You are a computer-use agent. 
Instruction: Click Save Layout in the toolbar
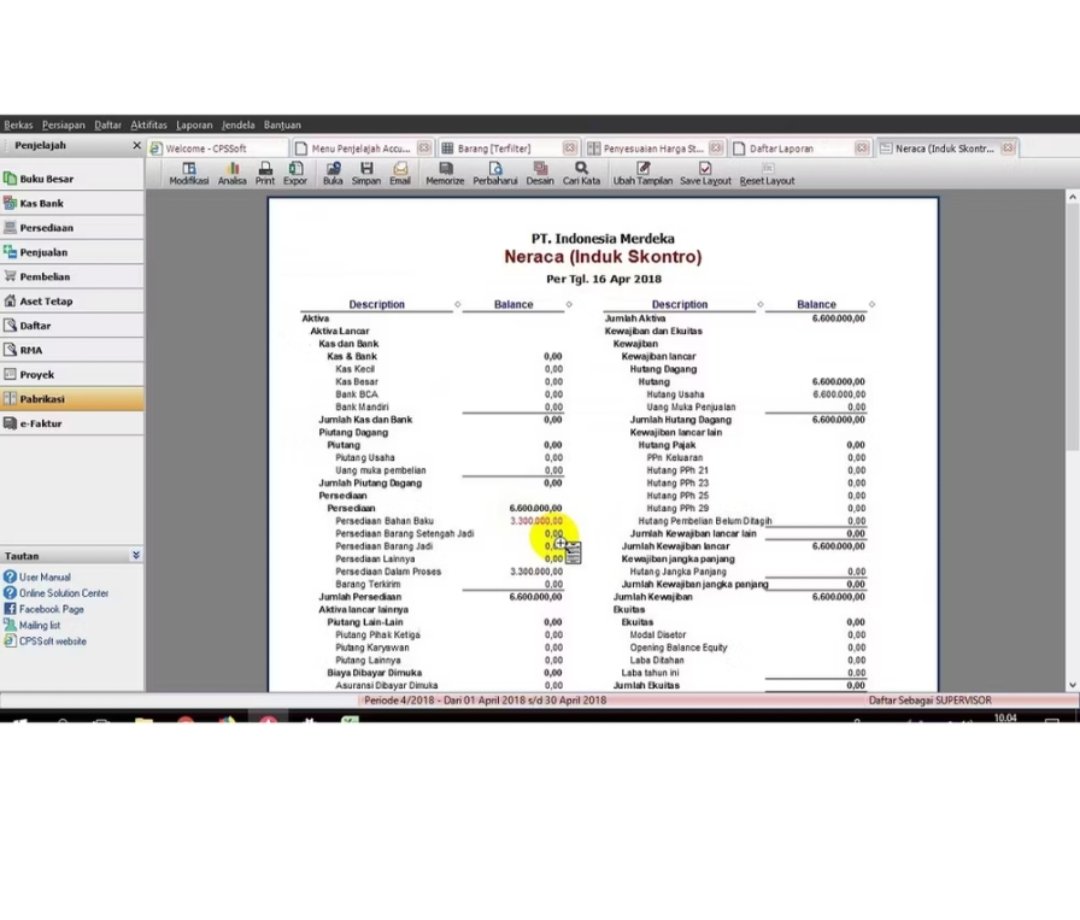point(705,174)
